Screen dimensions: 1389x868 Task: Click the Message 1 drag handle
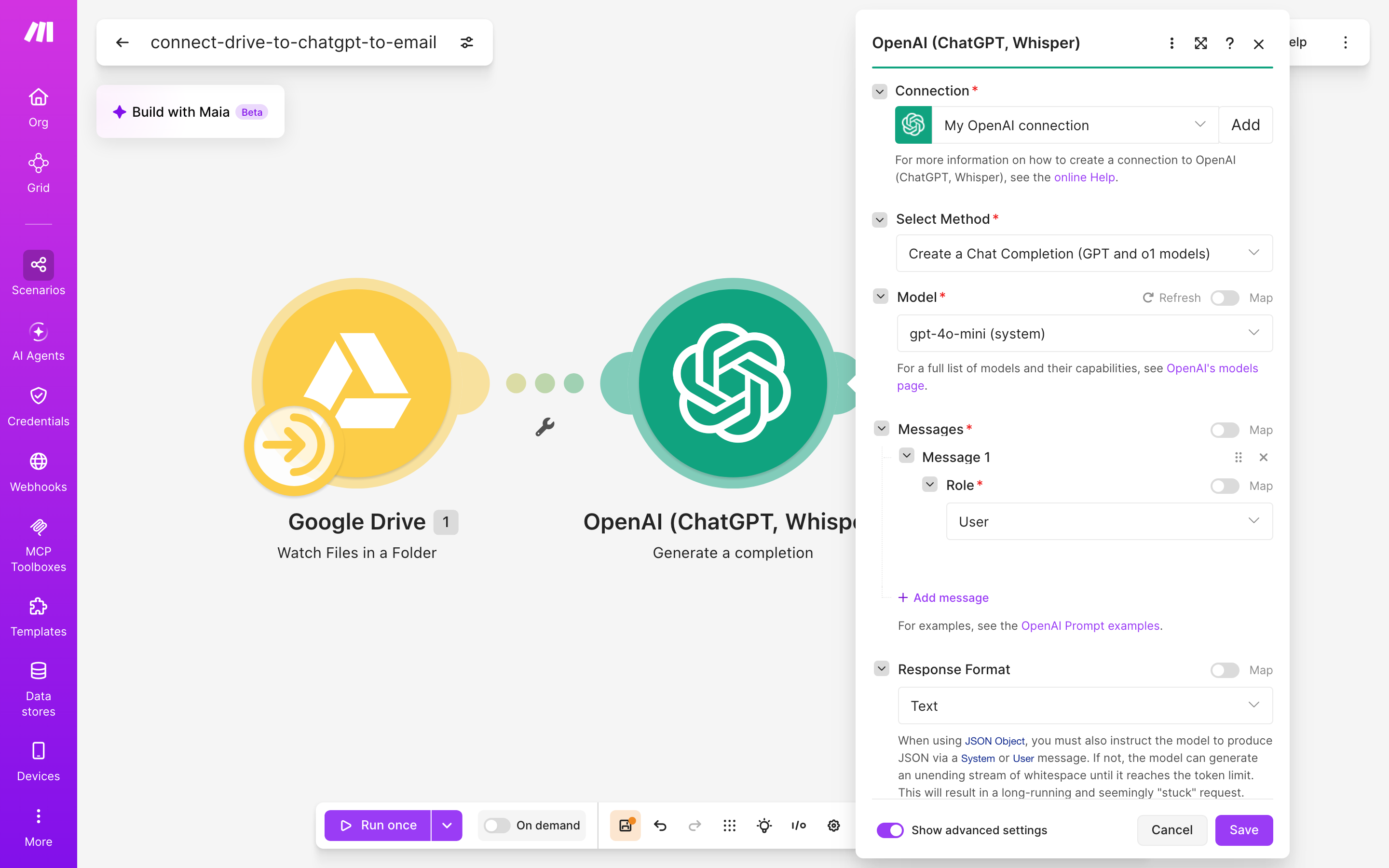click(x=1238, y=457)
